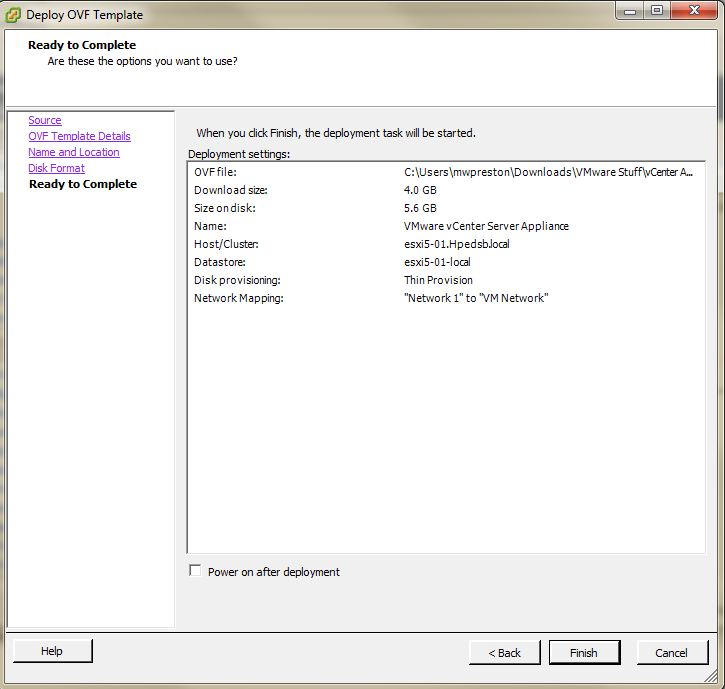Click the 'Name:' label in settings

coord(210,226)
